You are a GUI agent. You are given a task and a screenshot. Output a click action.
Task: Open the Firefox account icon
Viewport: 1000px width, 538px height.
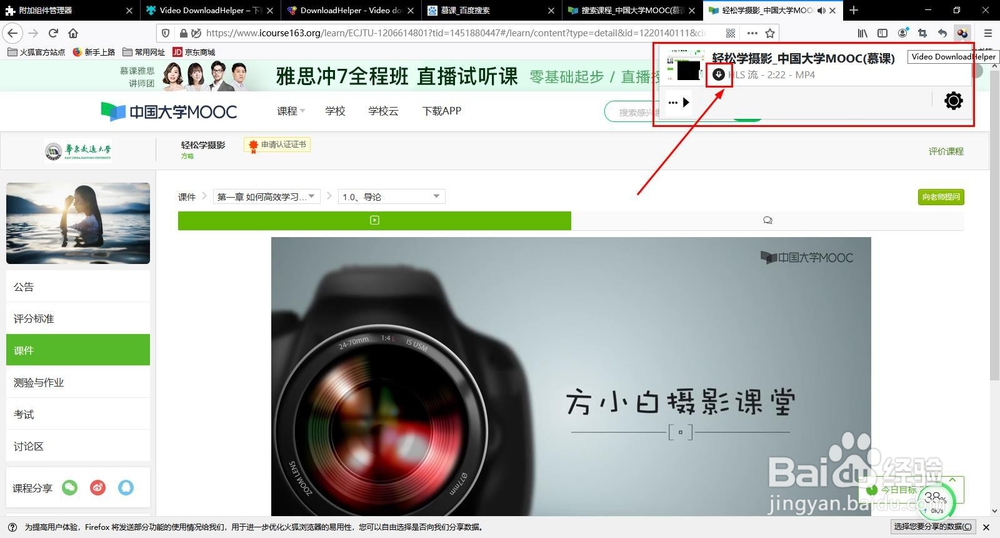click(x=902, y=33)
